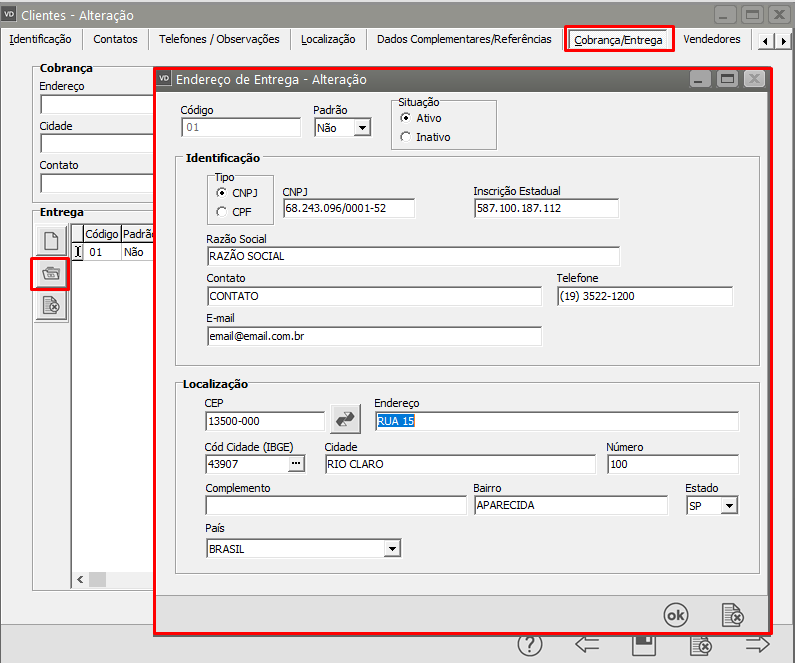Open the Vendedores tab
The width and height of the screenshot is (795, 663).
coord(711,39)
